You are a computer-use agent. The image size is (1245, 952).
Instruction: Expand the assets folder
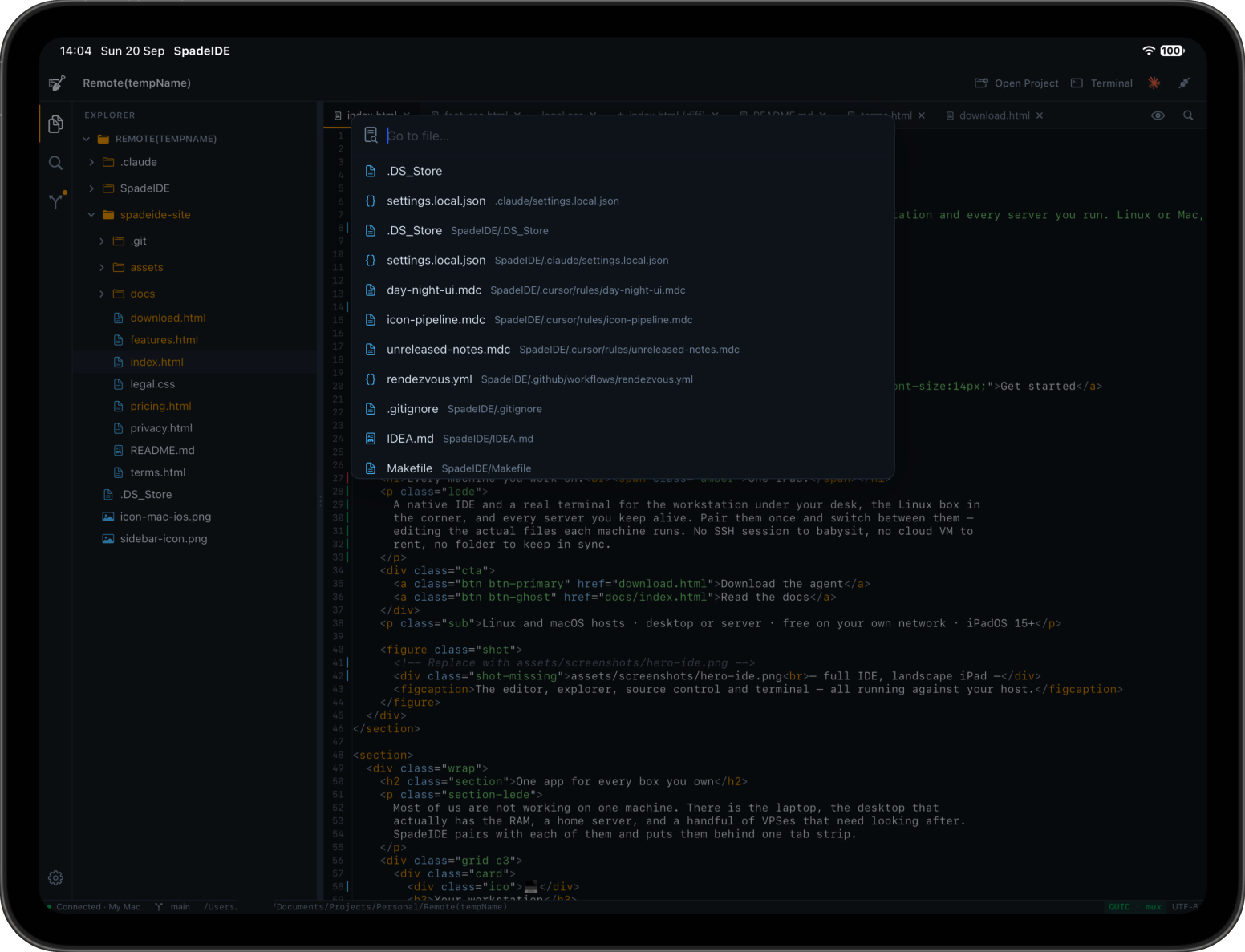tap(102, 268)
